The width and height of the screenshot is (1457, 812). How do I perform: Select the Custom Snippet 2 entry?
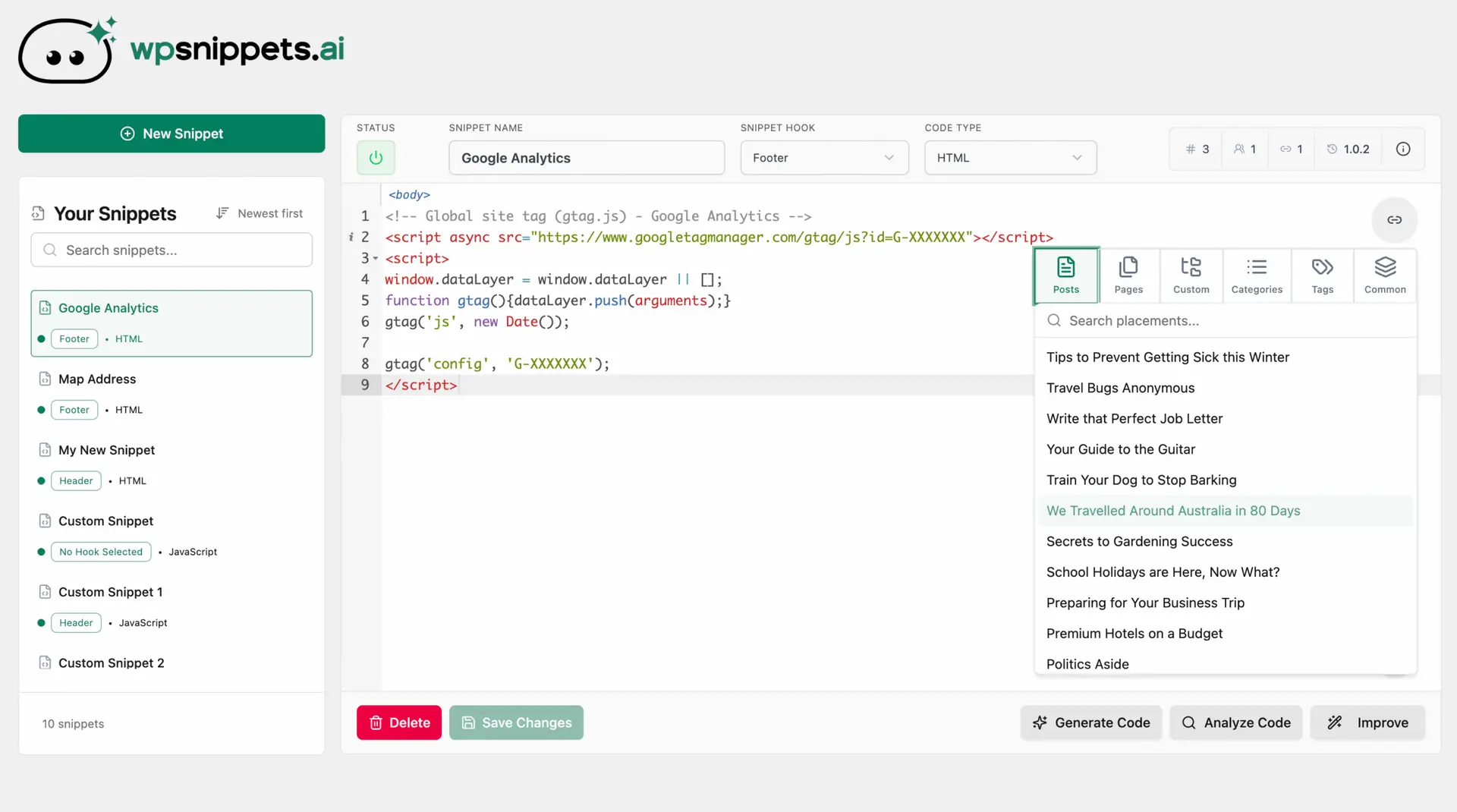(x=172, y=663)
